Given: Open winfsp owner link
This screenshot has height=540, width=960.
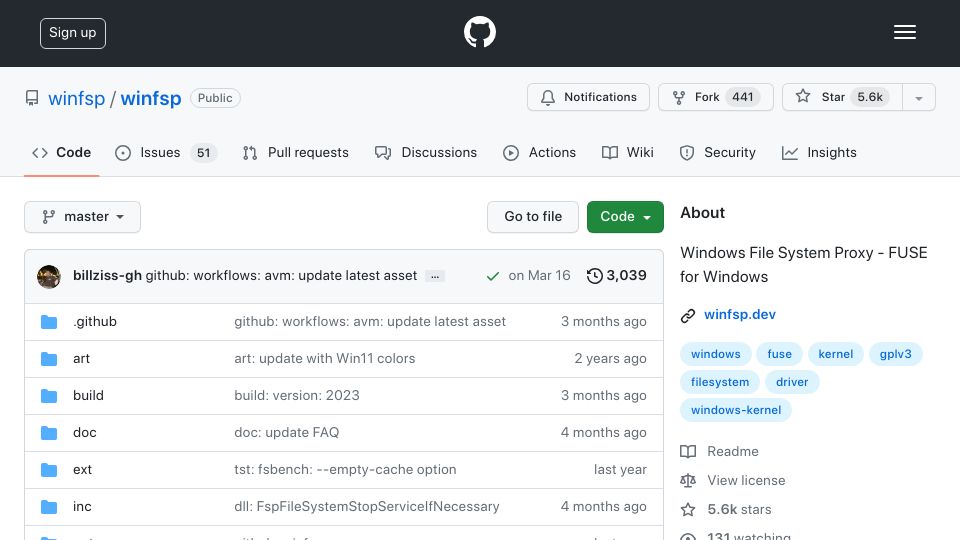Looking at the screenshot, I should (77, 99).
